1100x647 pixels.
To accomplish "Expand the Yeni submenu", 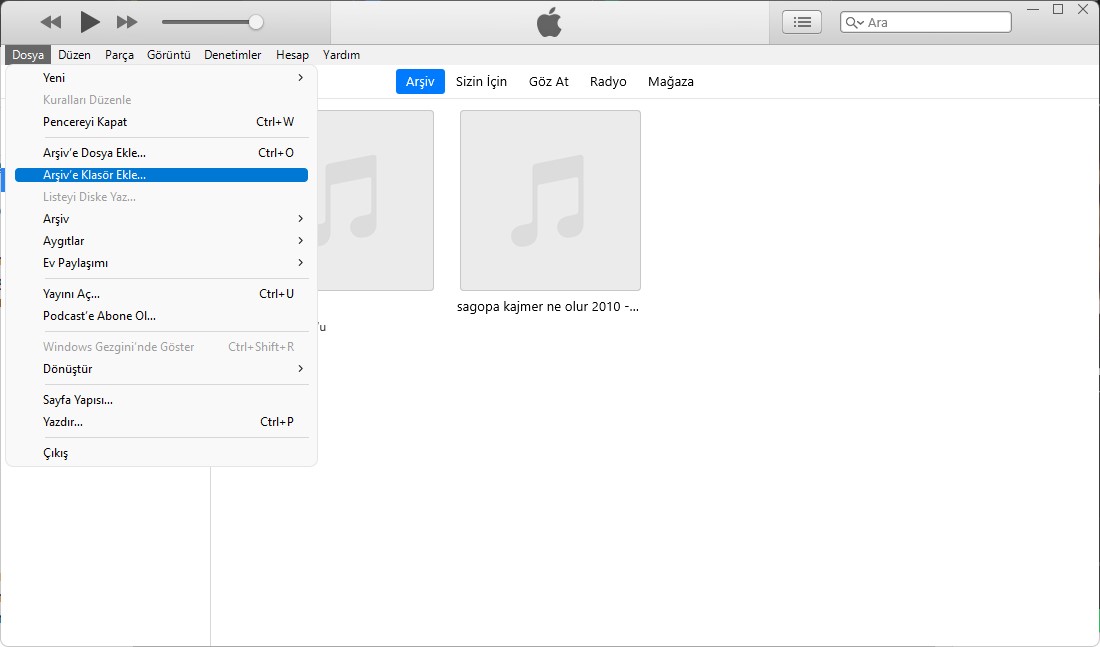I will click(160, 77).
